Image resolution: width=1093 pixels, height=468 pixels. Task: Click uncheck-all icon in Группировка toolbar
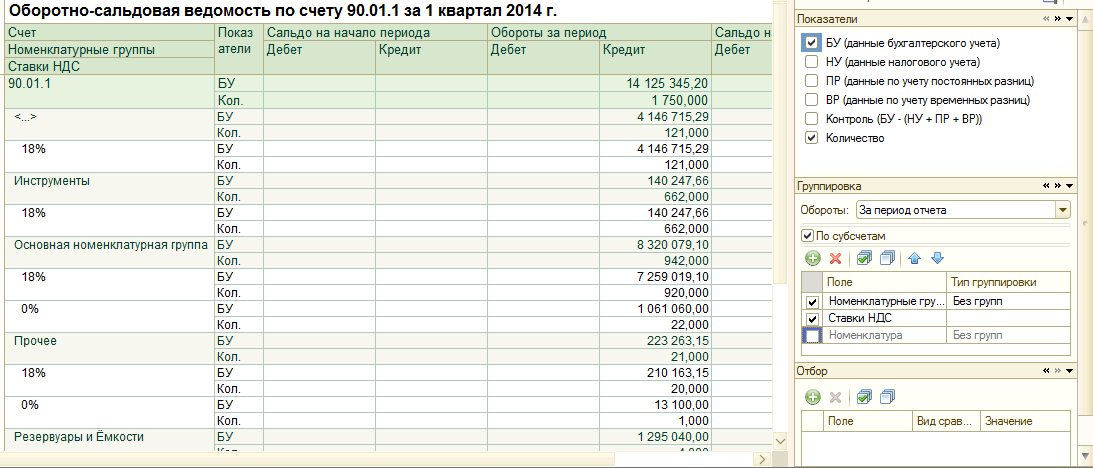click(887, 259)
